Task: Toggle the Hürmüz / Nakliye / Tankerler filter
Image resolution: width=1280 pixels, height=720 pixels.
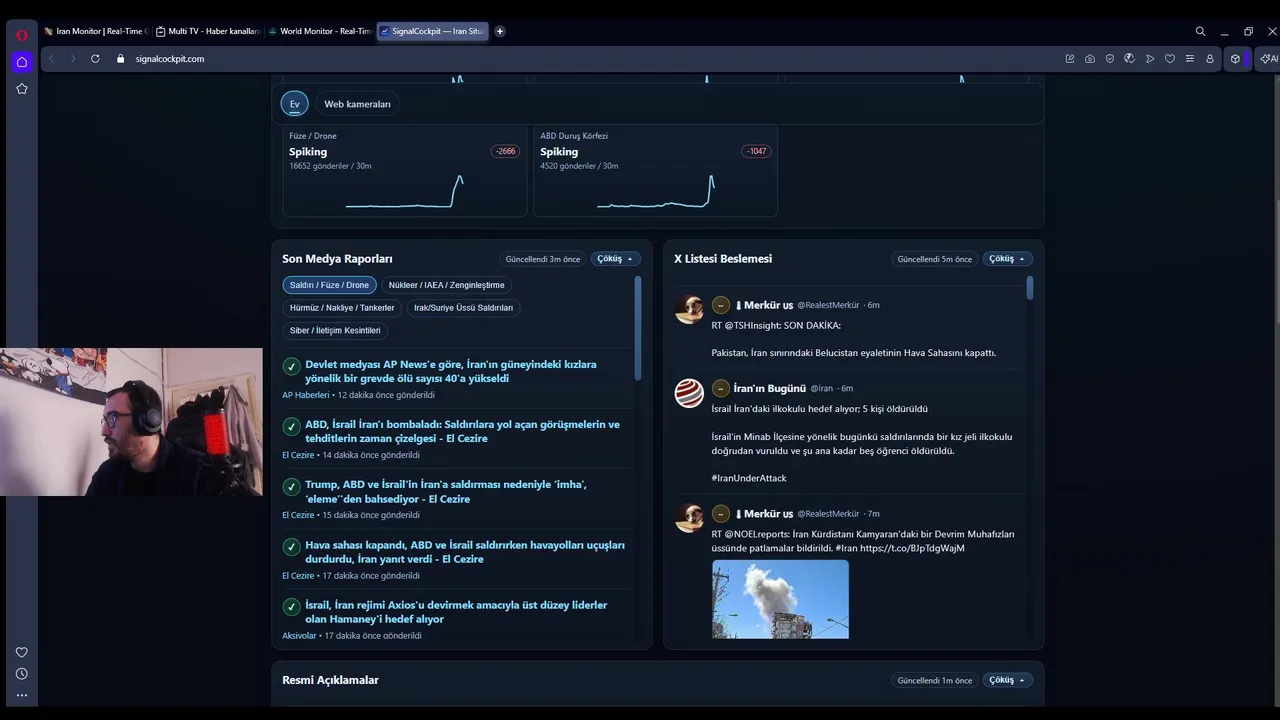Action: [x=342, y=308]
